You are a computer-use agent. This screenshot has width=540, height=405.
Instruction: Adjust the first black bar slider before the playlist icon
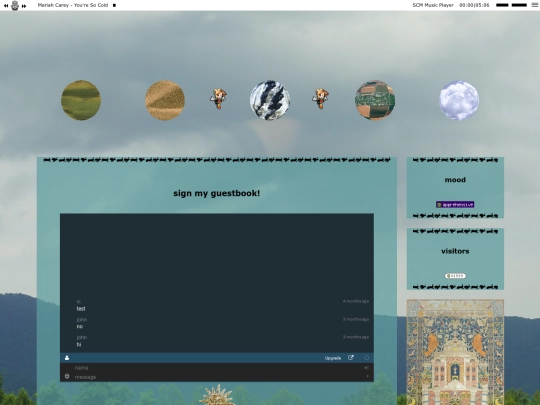(x=502, y=5)
